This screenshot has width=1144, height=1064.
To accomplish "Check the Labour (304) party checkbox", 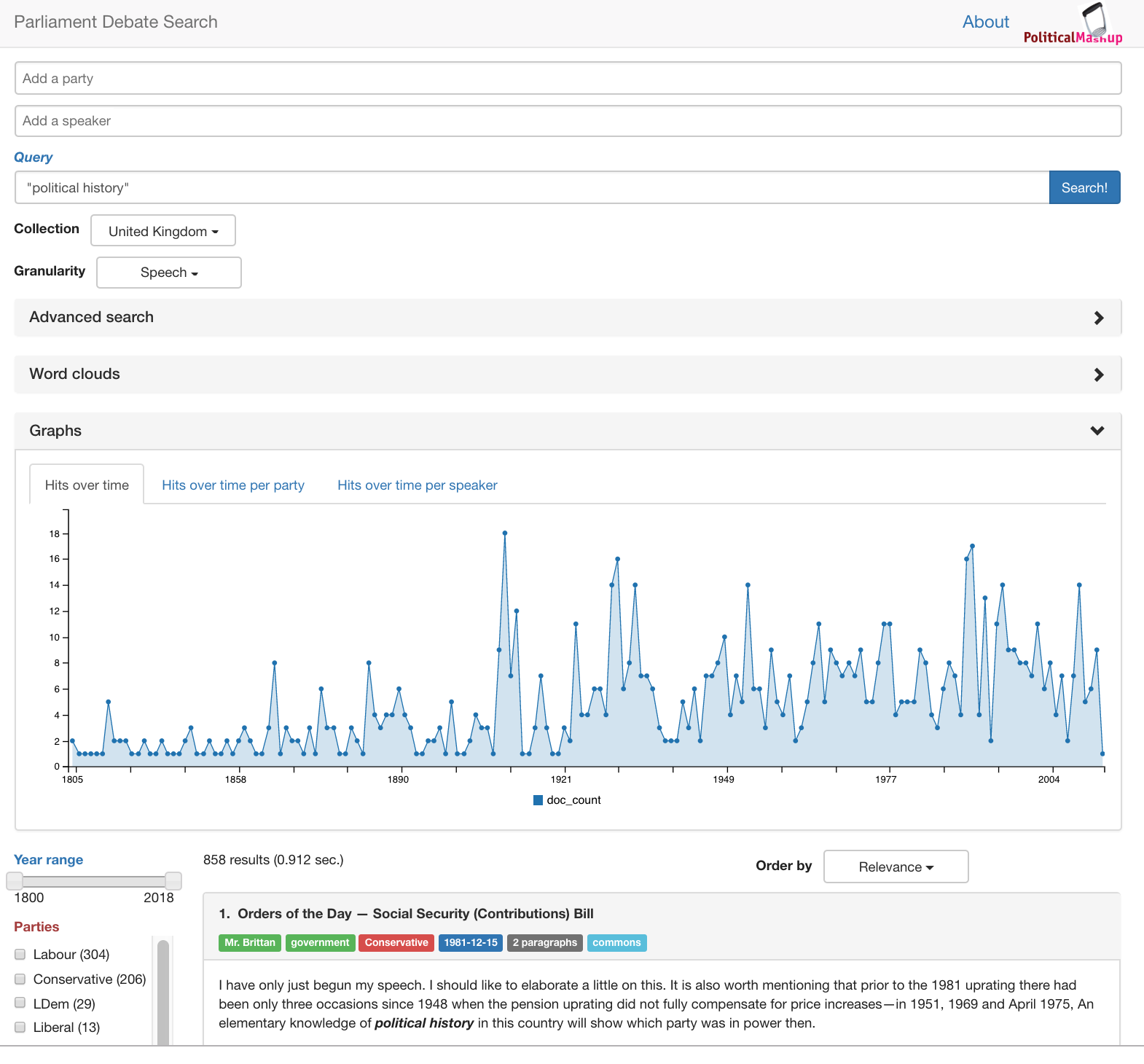I will pos(20,955).
